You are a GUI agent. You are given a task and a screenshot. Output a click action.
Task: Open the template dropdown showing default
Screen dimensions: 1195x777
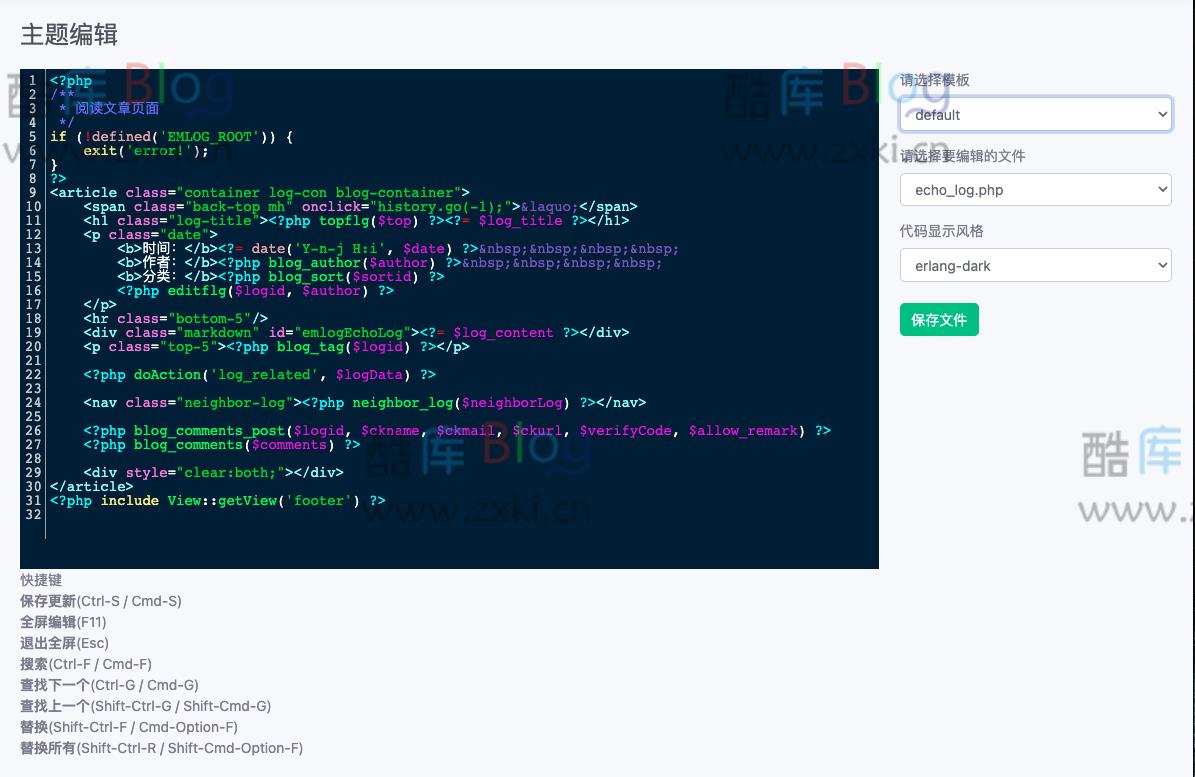point(1035,114)
